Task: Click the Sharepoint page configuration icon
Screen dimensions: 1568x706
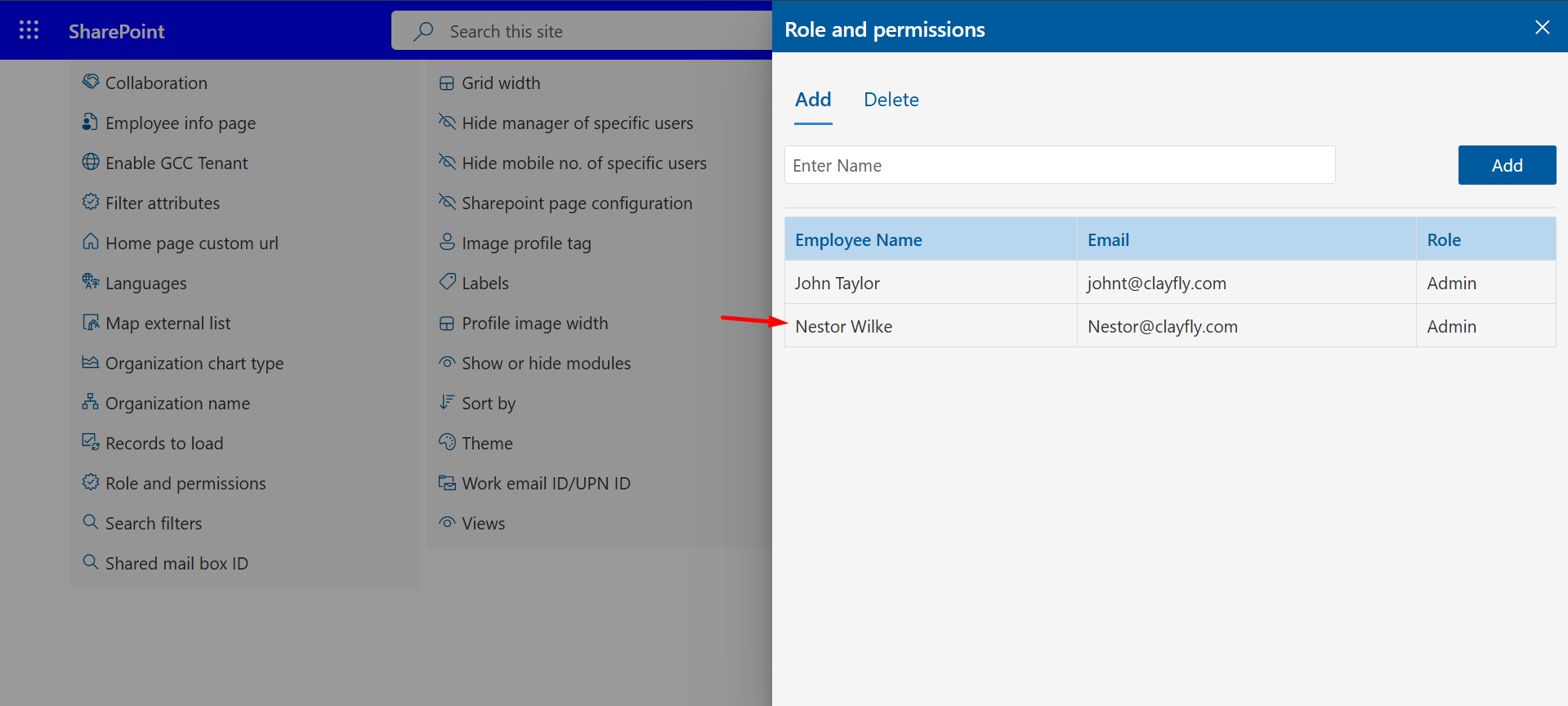Action: (447, 202)
